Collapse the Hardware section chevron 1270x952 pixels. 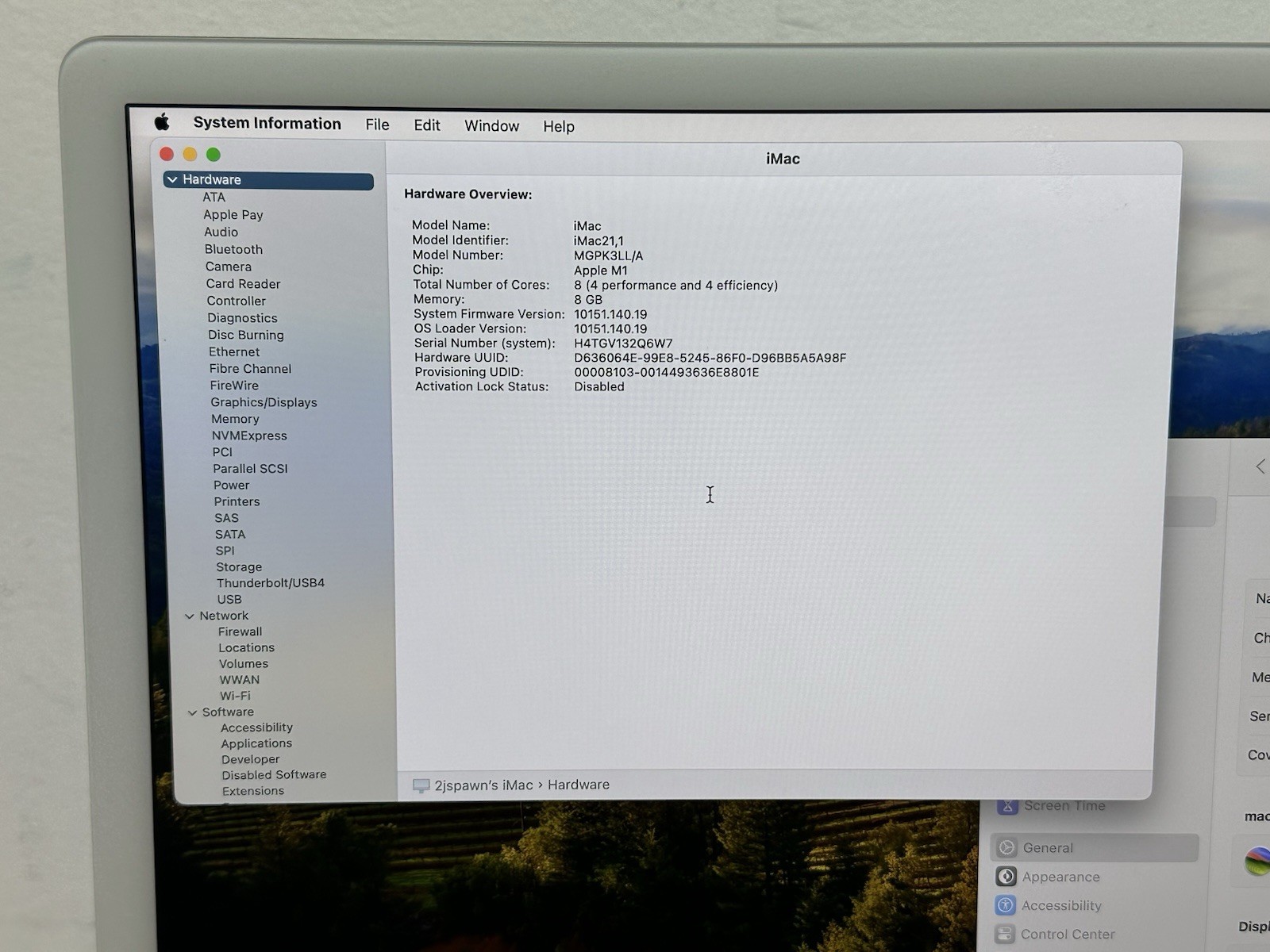pyautogui.click(x=172, y=180)
